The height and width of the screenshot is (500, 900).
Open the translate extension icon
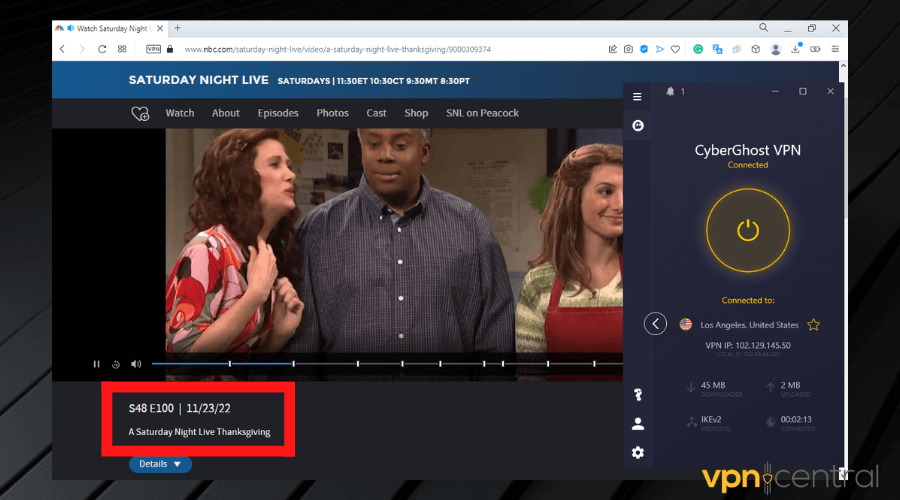[717, 49]
